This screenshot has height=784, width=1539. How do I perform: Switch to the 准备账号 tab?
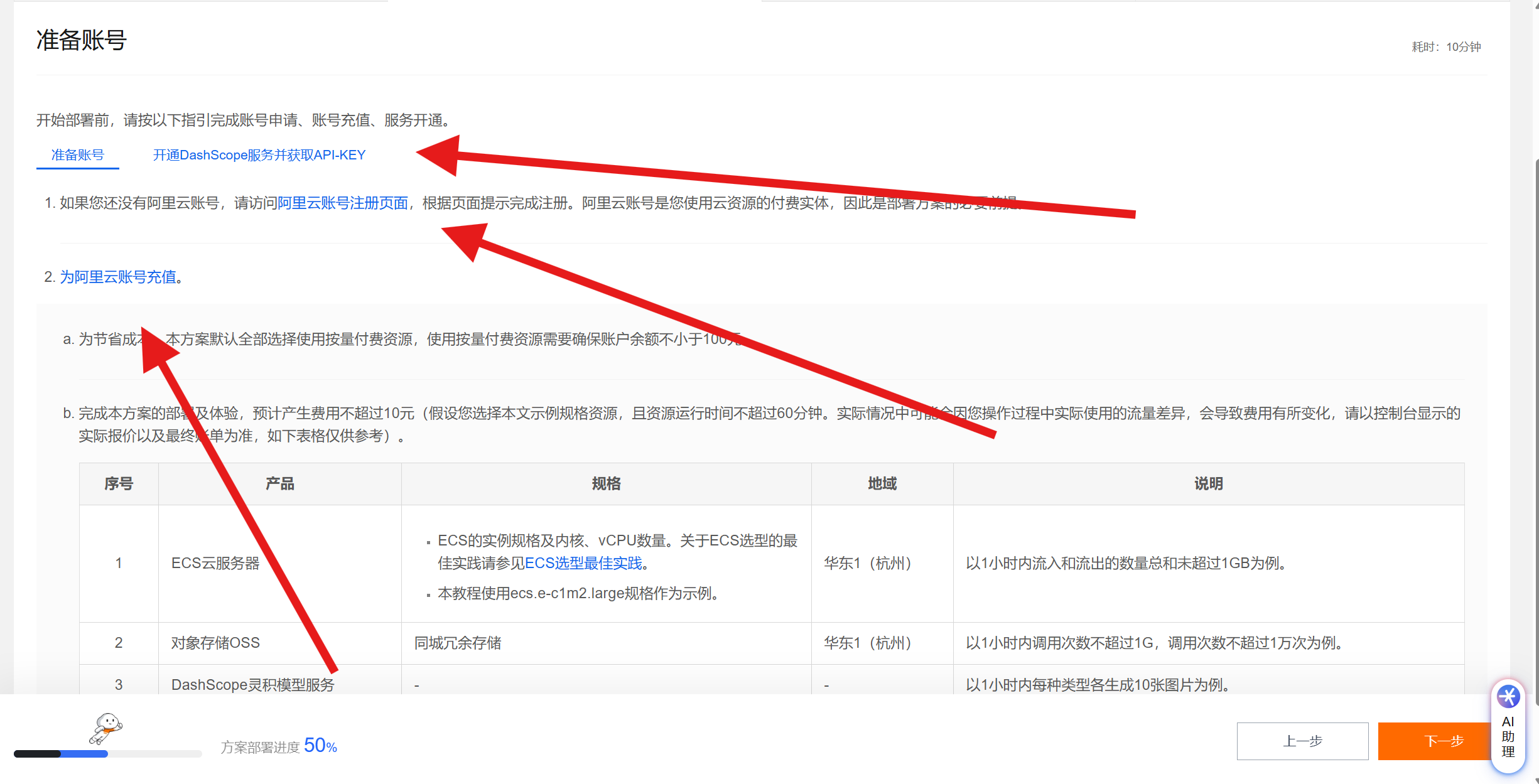[77, 155]
